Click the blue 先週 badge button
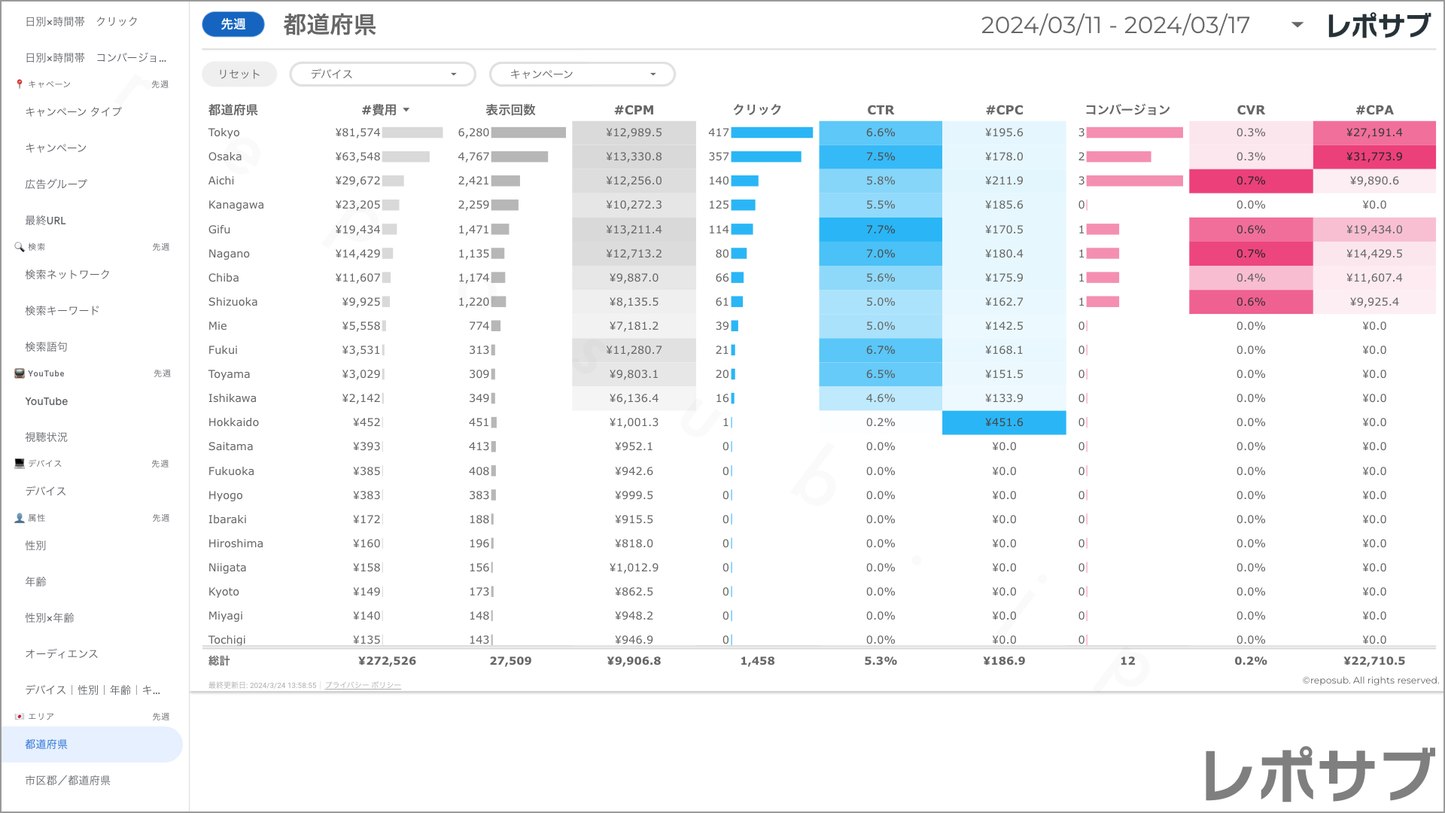The width and height of the screenshot is (1445, 813). point(233,25)
